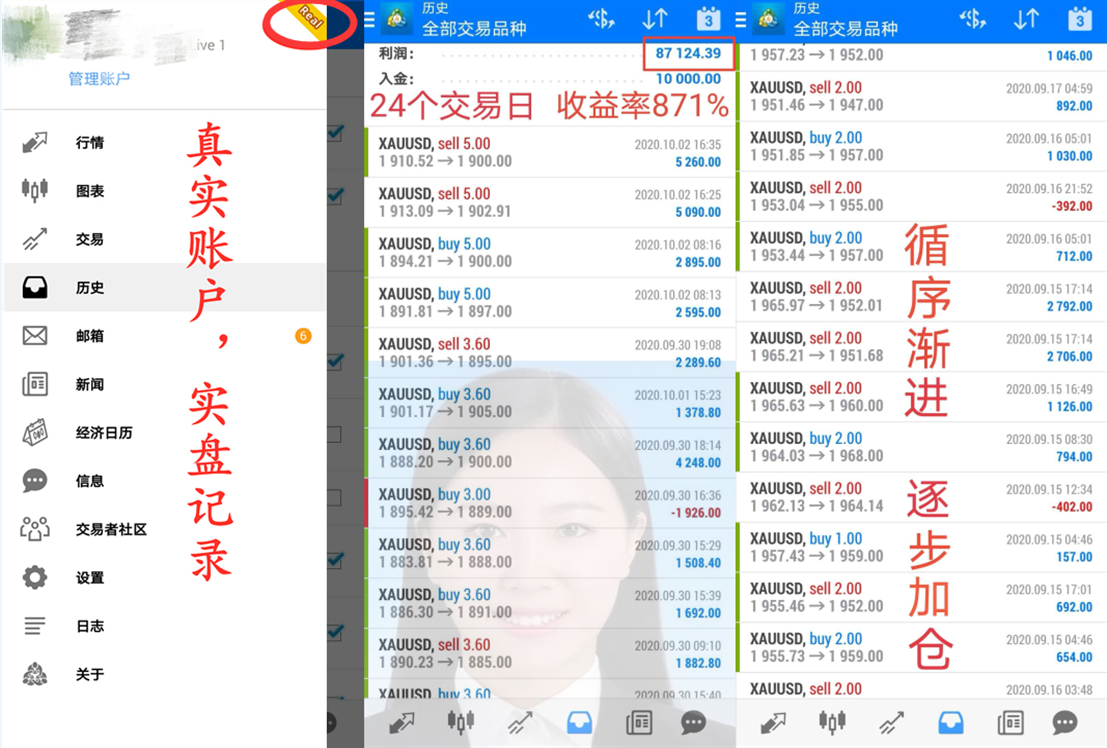Tap candlestick chart tab below 加仓 trade list
This screenshot has height=748, width=1107.
coord(832,722)
